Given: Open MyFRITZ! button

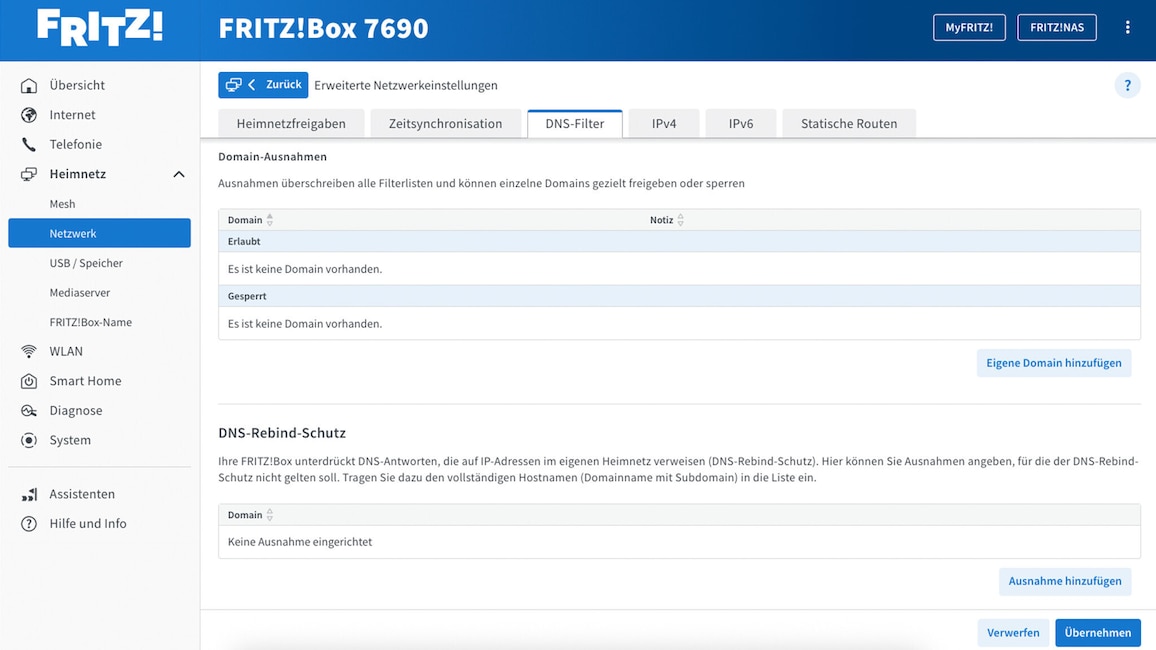Looking at the screenshot, I should click(969, 27).
